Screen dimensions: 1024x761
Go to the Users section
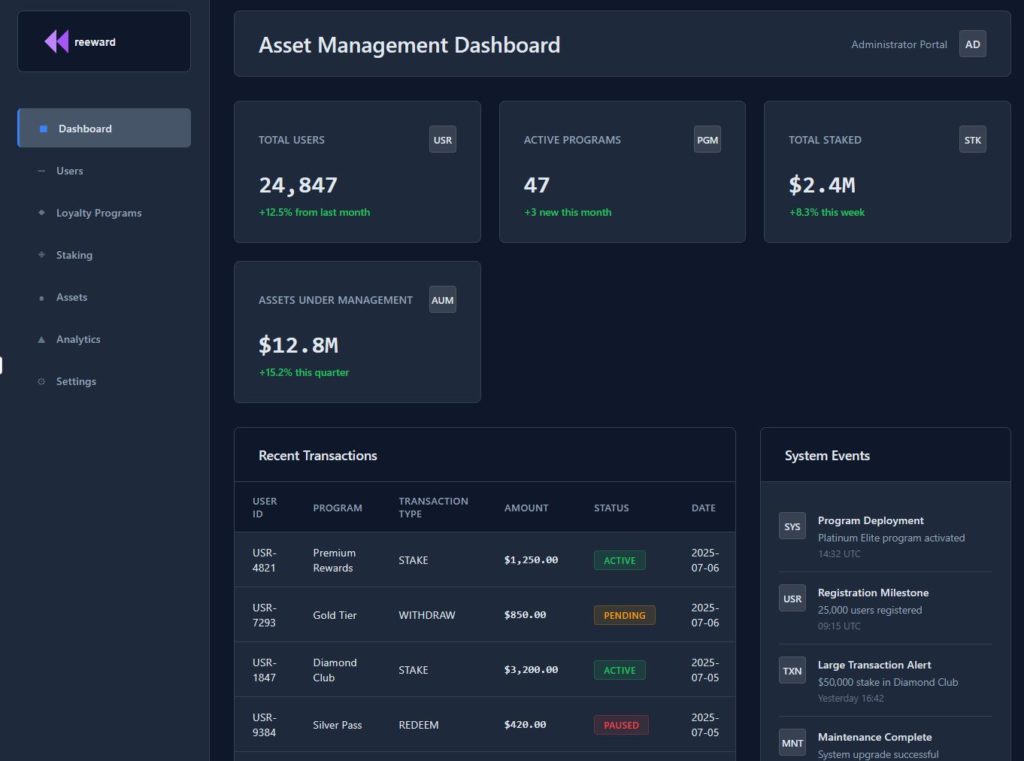click(x=104, y=170)
